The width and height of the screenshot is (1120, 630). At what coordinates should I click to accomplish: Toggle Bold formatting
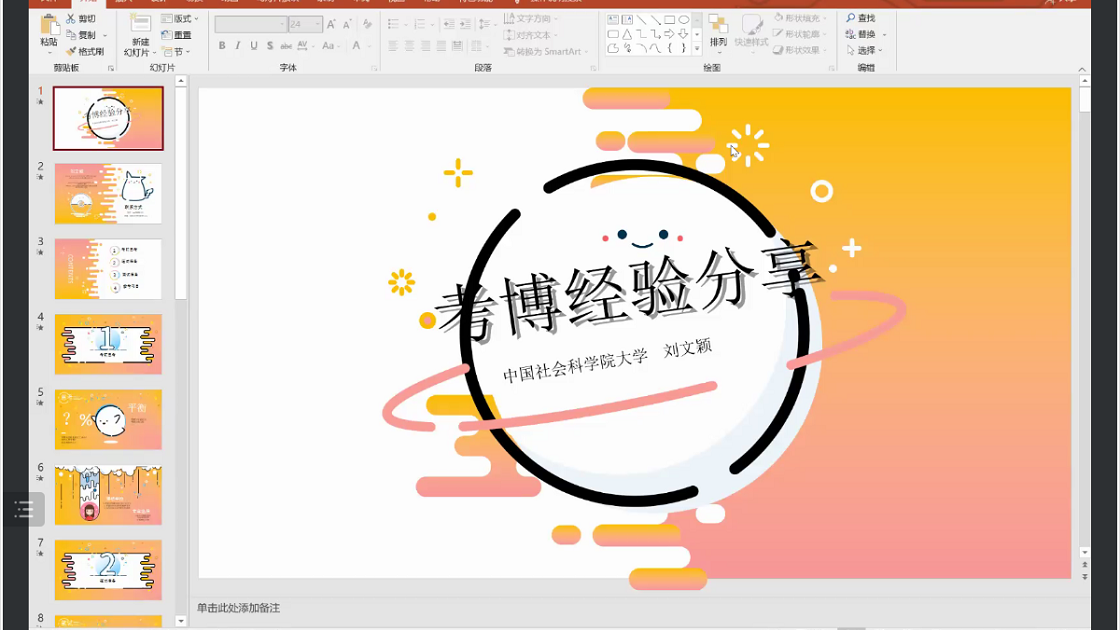pyautogui.click(x=222, y=46)
